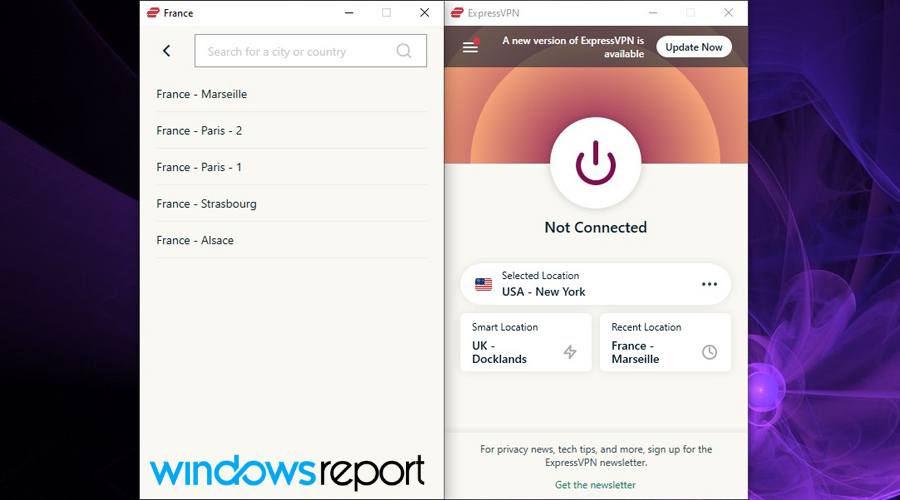Click the Update Now button

point(694,47)
